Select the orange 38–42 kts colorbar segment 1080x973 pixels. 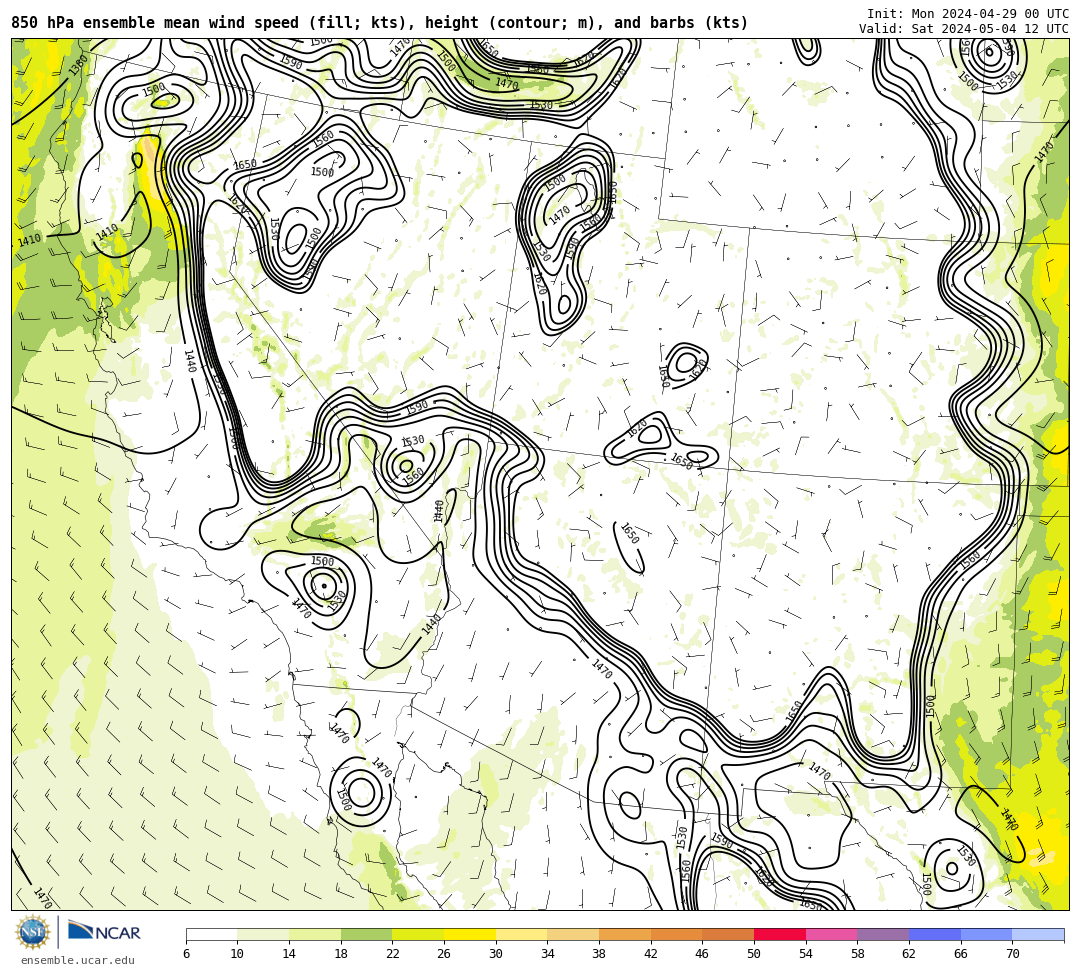(x=625, y=934)
